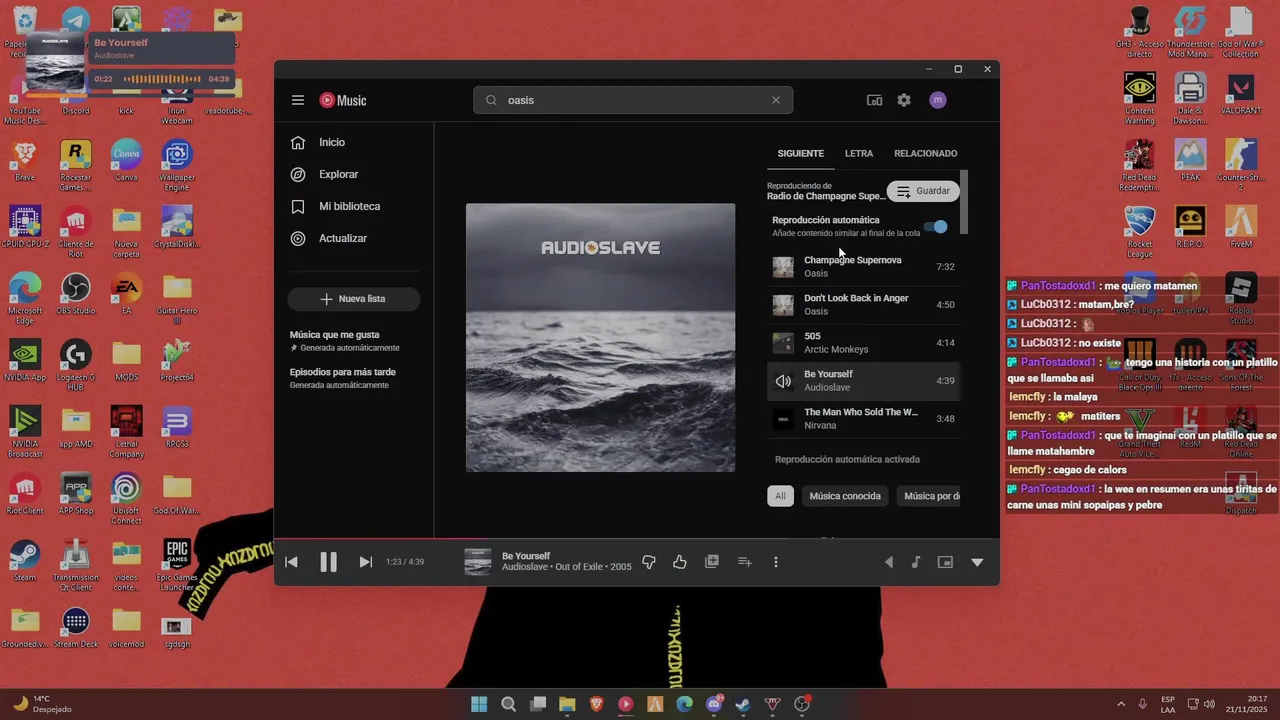Click the Nueva lista button
Image resolution: width=1280 pixels, height=720 pixels.
[354, 299]
